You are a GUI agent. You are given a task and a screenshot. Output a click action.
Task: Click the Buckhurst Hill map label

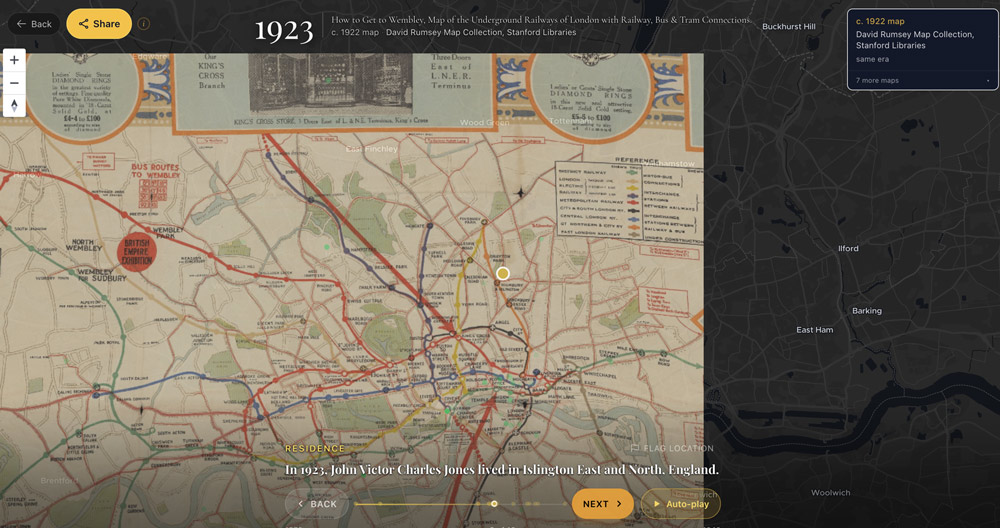click(x=789, y=27)
